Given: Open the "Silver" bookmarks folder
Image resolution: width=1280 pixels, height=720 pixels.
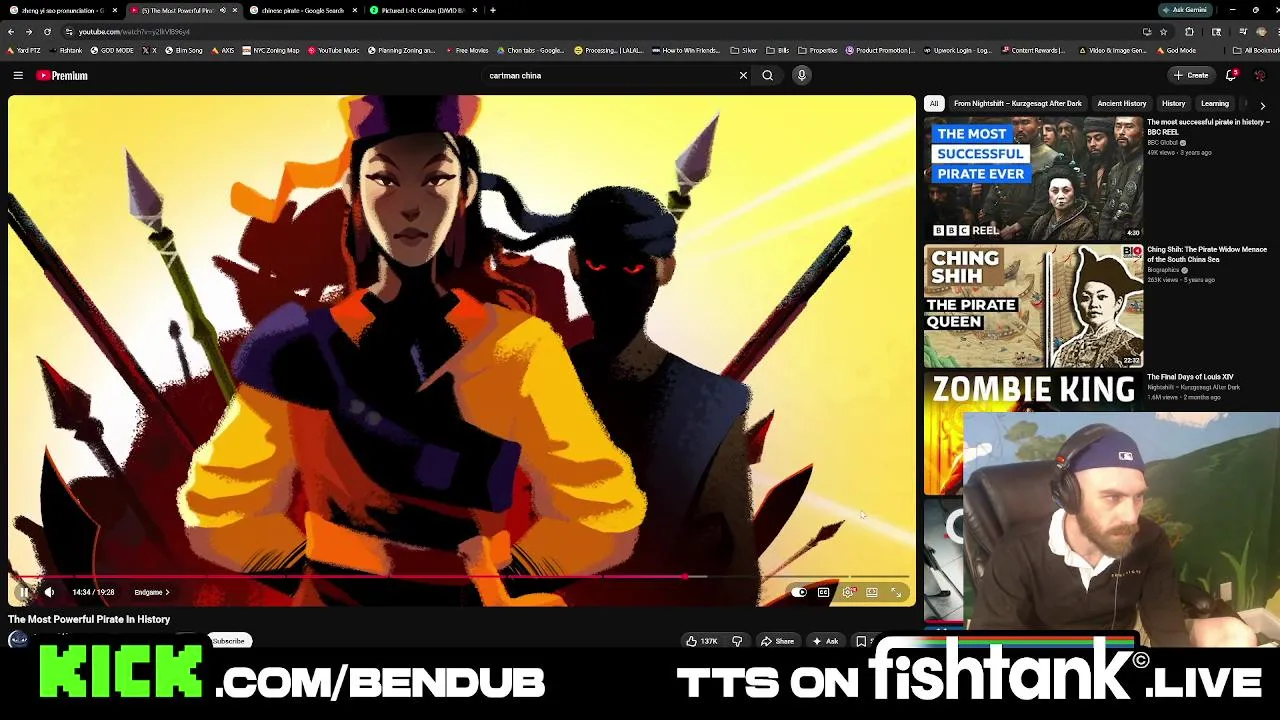Looking at the screenshot, I should click(x=744, y=50).
